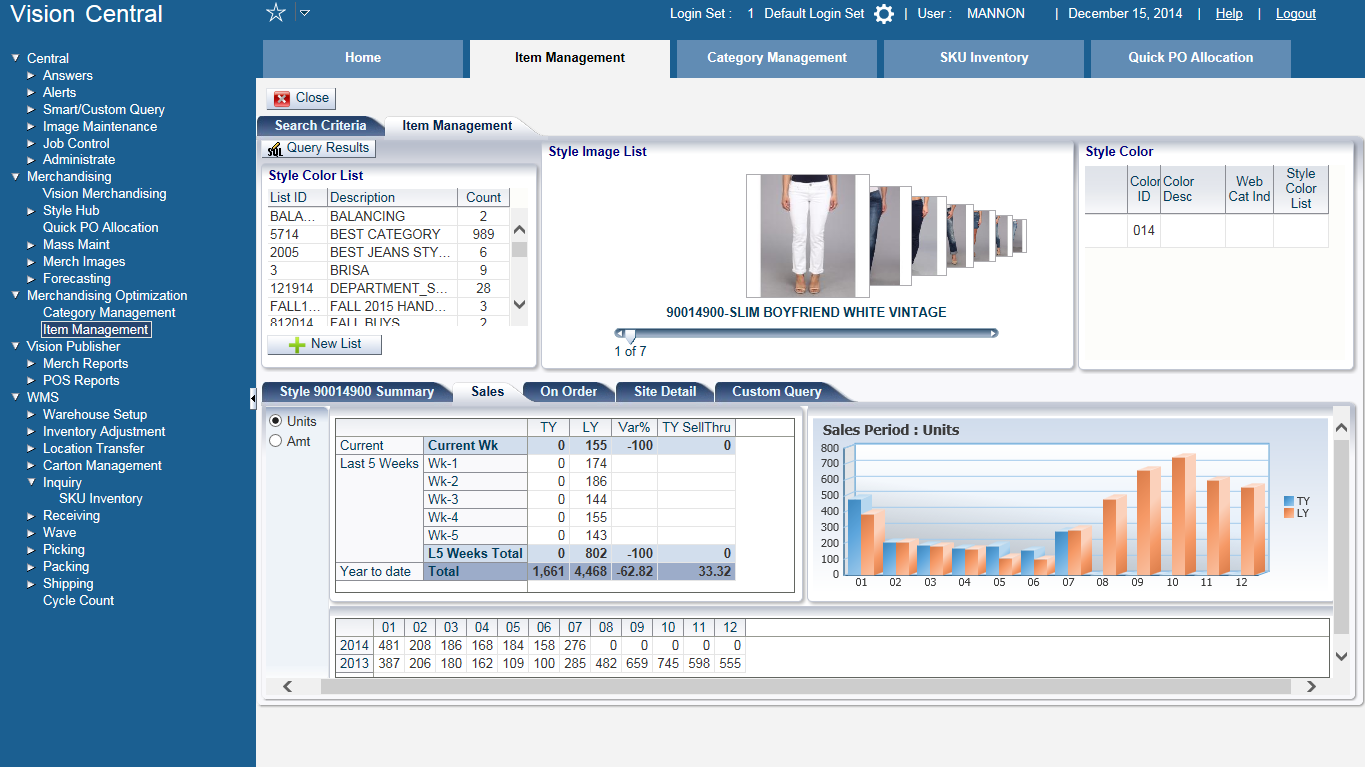This screenshot has height=767, width=1365.
Task: Select the Amt radio button
Action: tap(276, 441)
